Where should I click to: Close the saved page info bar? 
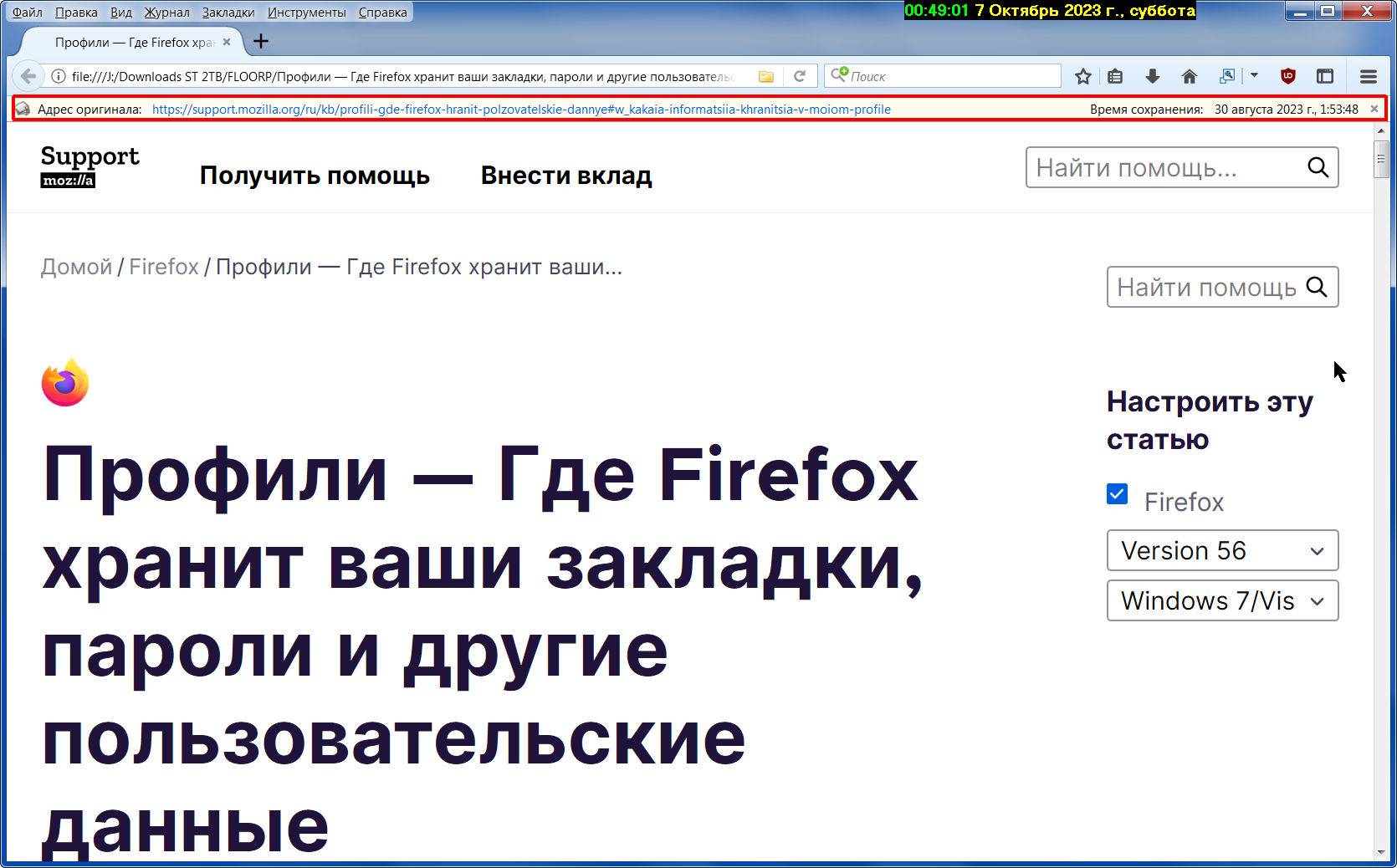coord(1374,109)
